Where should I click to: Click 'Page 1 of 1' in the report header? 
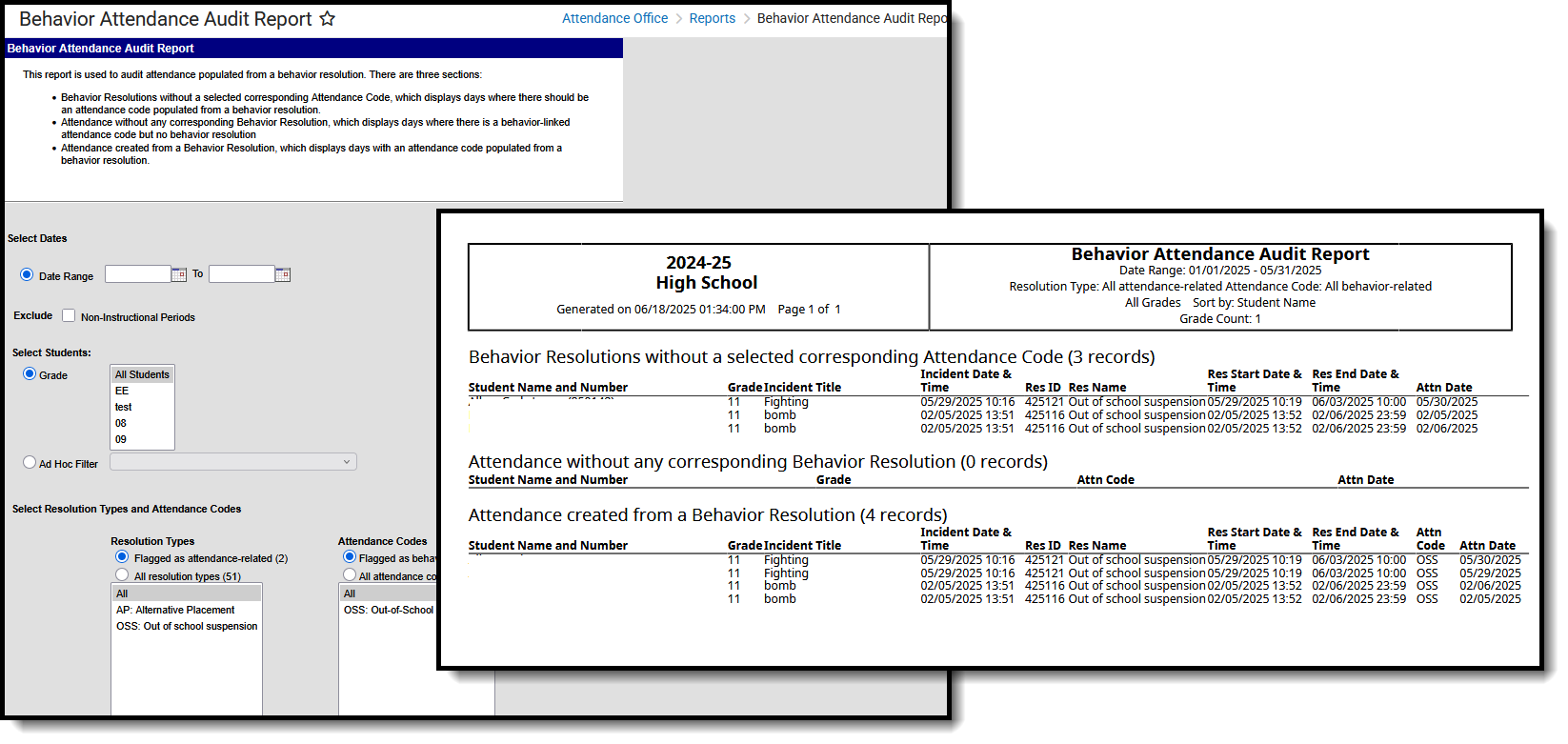(809, 310)
